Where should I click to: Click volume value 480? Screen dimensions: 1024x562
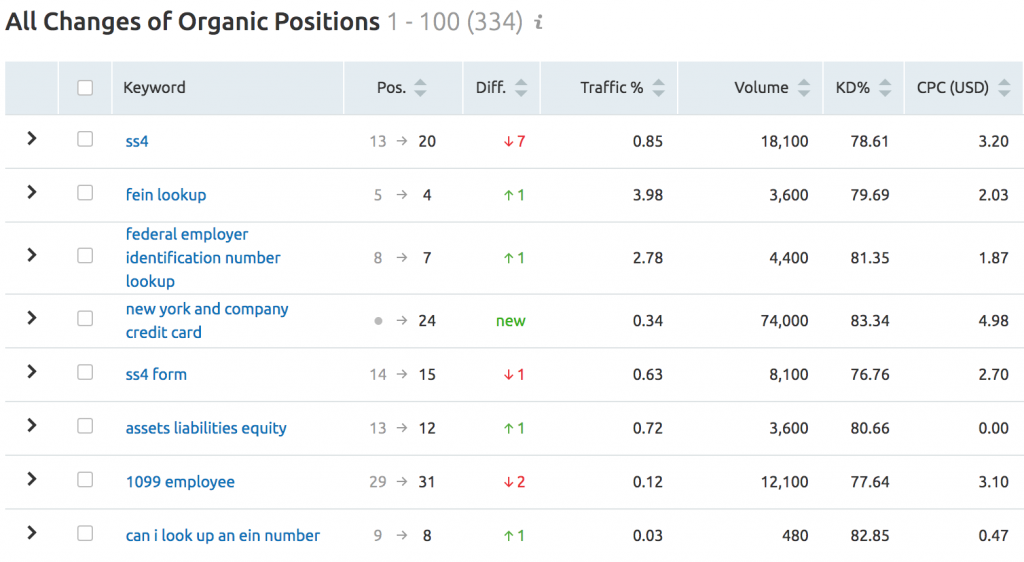[x=795, y=536]
